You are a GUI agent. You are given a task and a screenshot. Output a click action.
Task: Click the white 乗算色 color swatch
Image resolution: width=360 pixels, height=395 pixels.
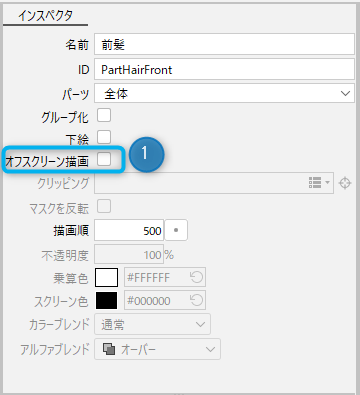(x=107, y=277)
